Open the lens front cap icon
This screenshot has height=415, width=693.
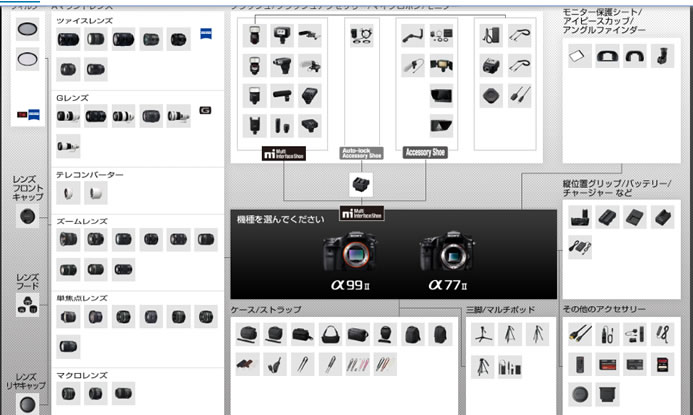(27, 216)
